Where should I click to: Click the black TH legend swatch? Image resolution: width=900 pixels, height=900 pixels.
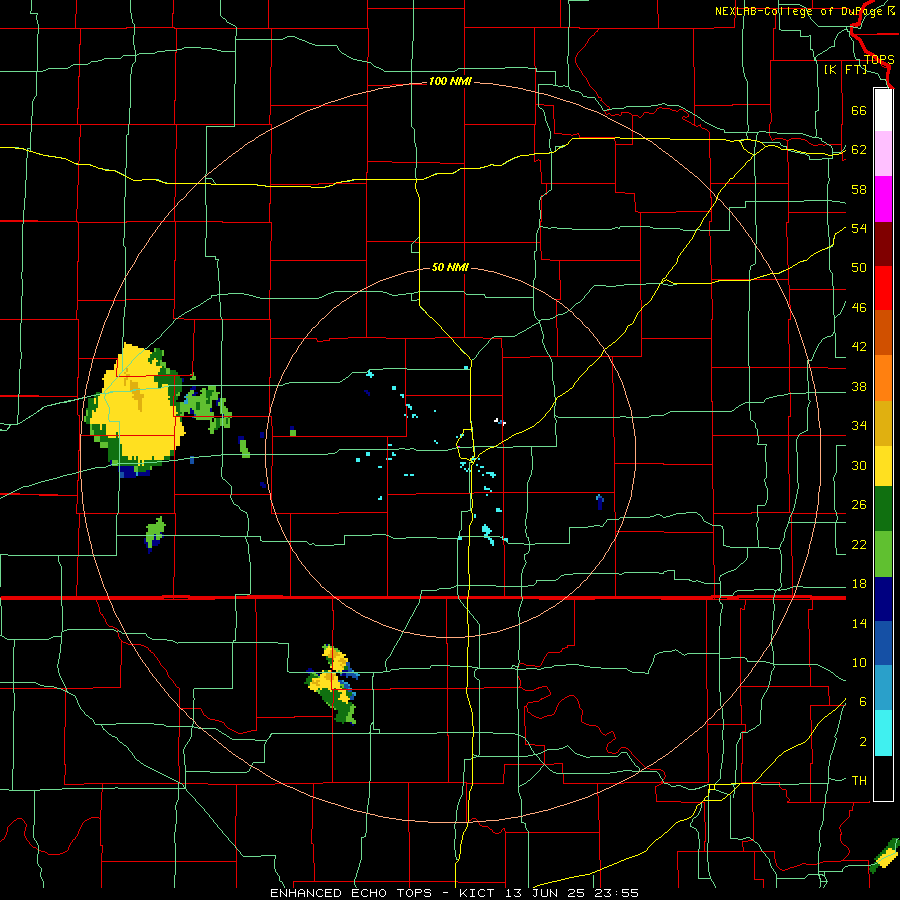pyautogui.click(x=883, y=778)
